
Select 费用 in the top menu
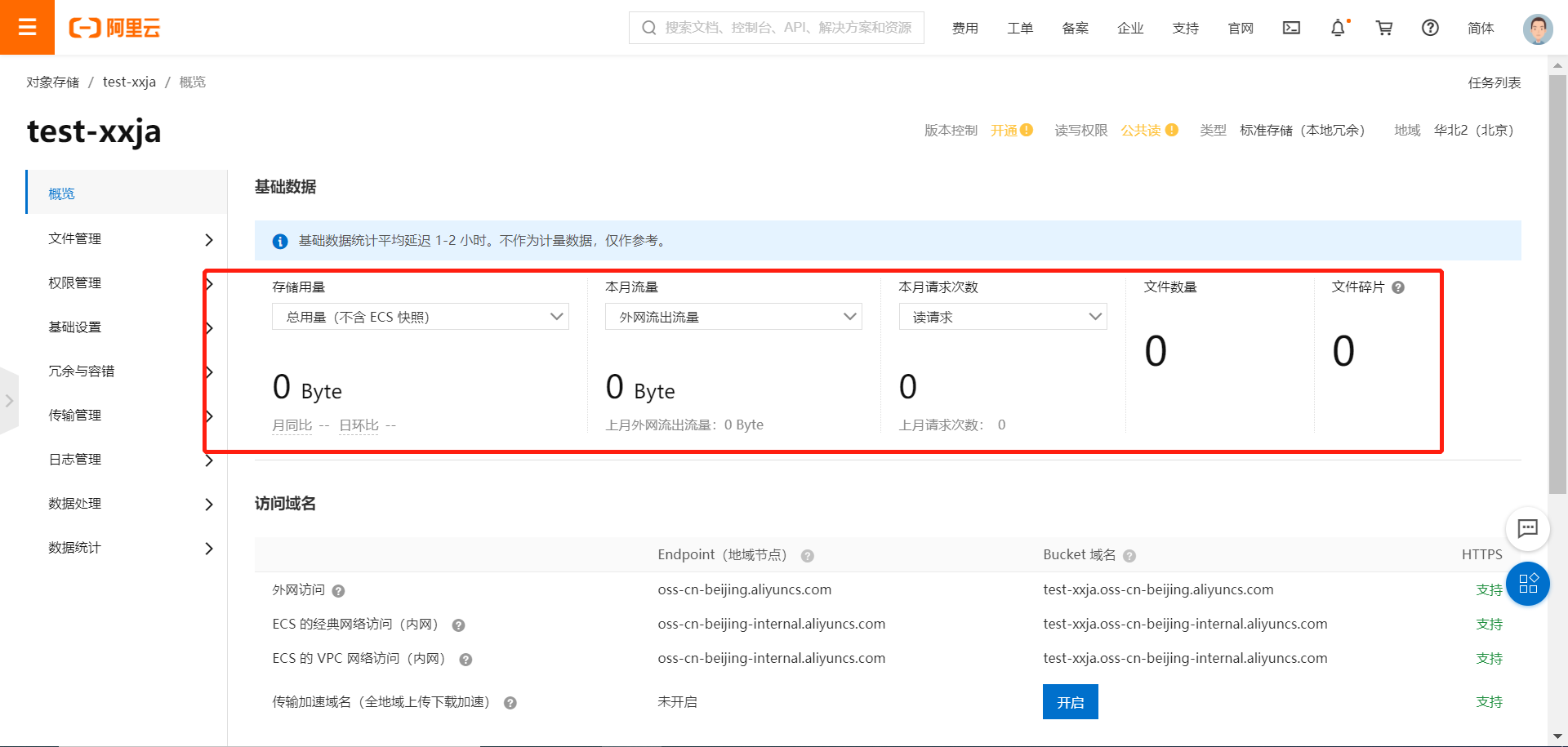pos(964,27)
